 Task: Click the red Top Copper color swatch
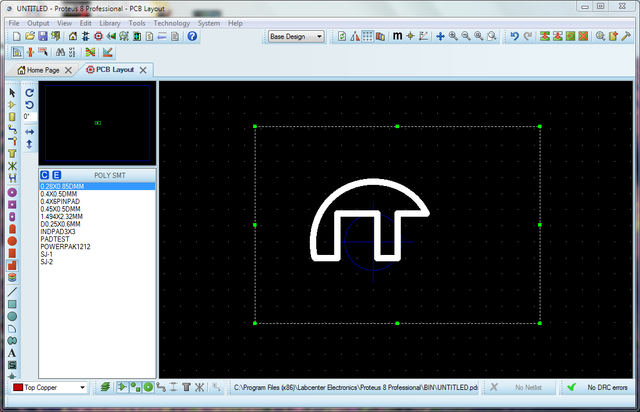pos(18,388)
